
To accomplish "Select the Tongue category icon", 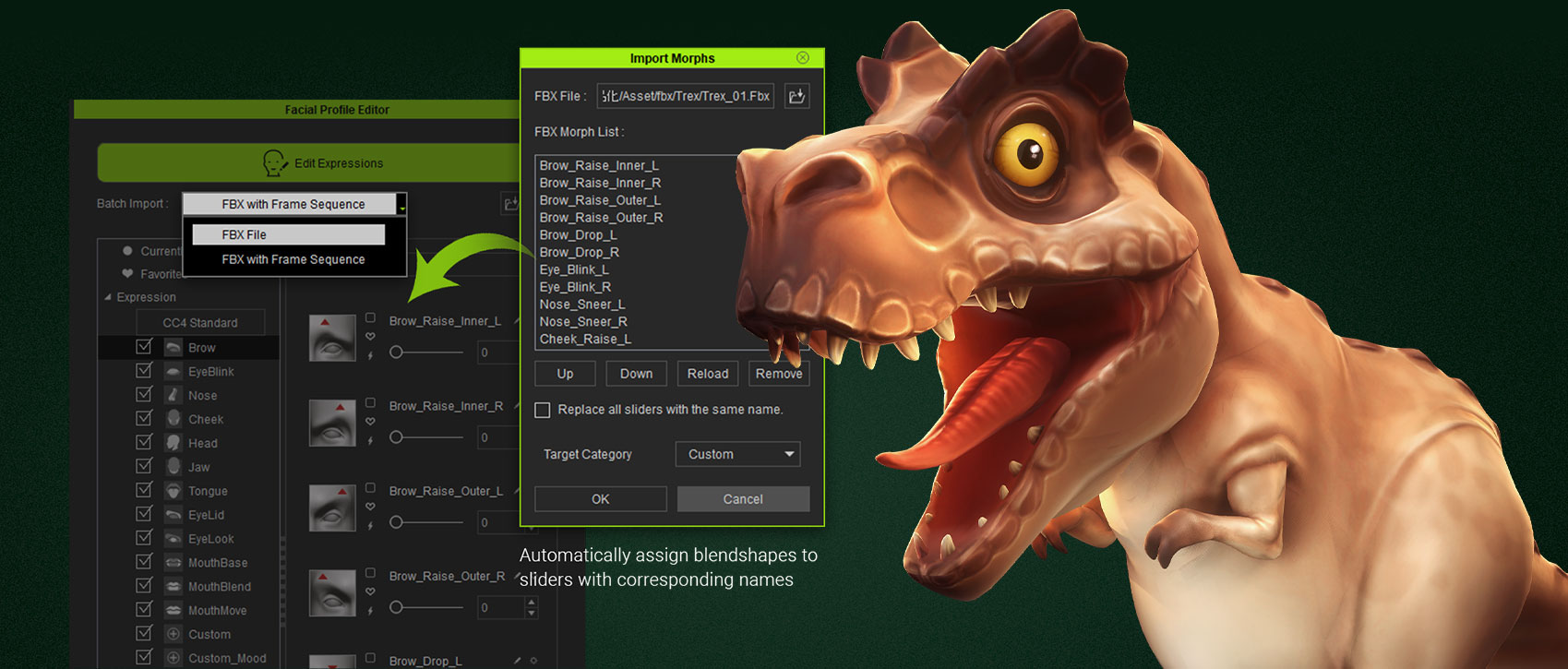I will tap(173, 491).
